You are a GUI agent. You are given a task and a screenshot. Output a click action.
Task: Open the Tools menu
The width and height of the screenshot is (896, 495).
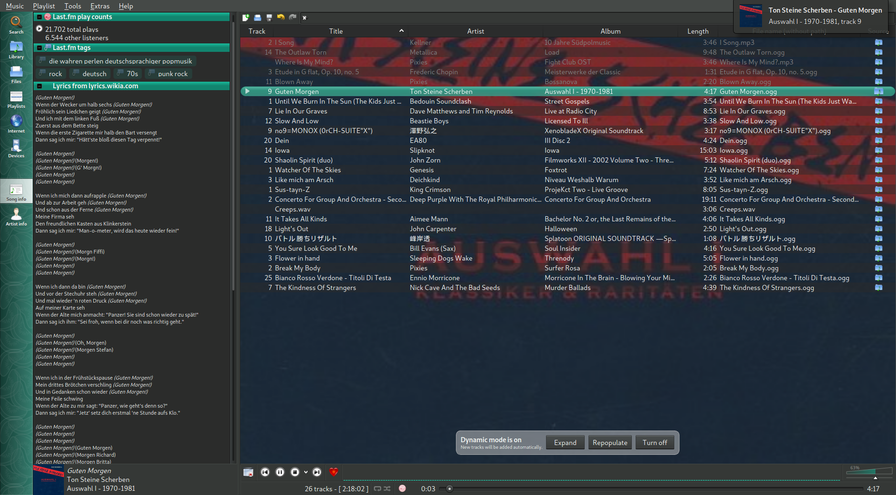(73, 6)
